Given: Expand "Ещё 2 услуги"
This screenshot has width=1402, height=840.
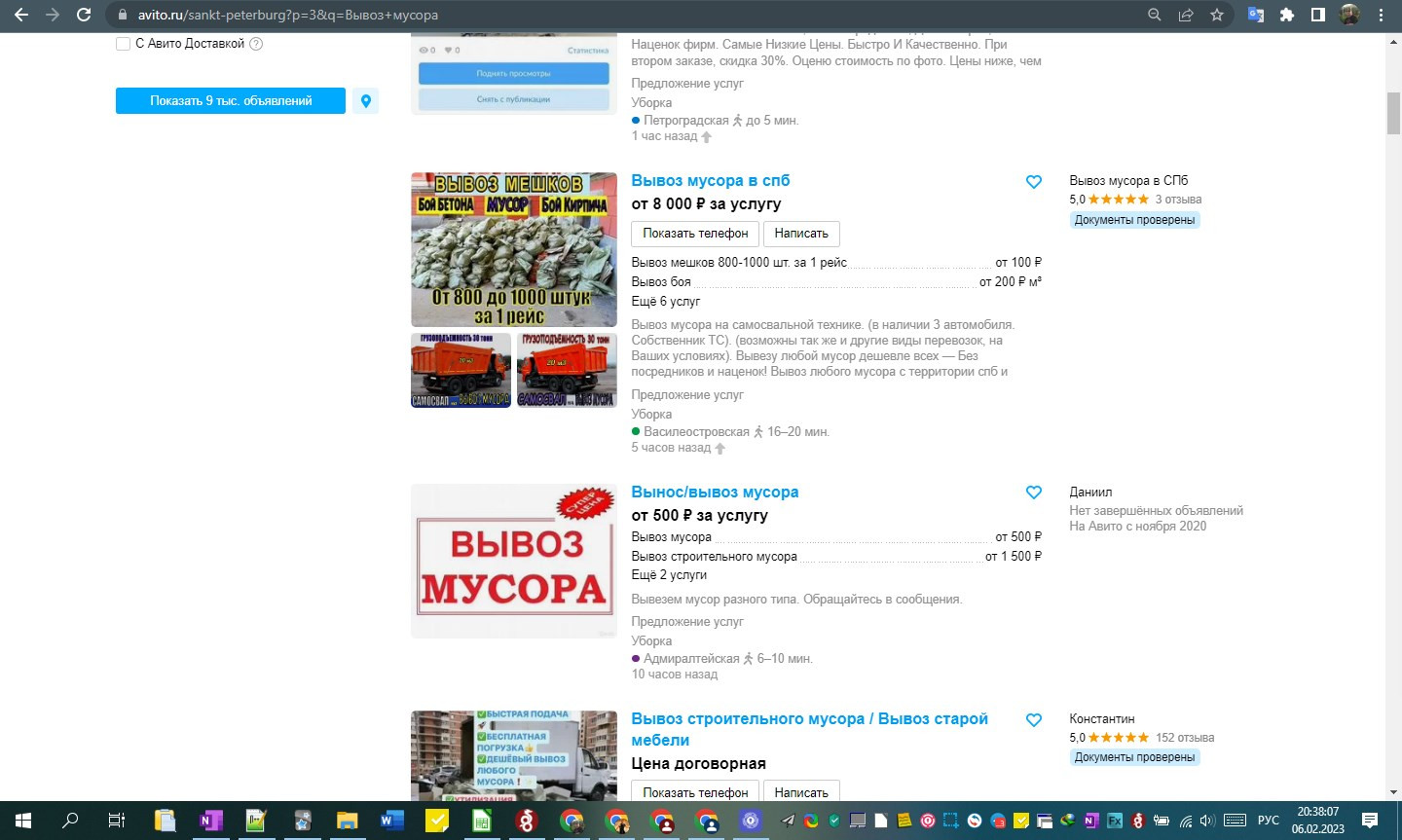Looking at the screenshot, I should coord(669,575).
